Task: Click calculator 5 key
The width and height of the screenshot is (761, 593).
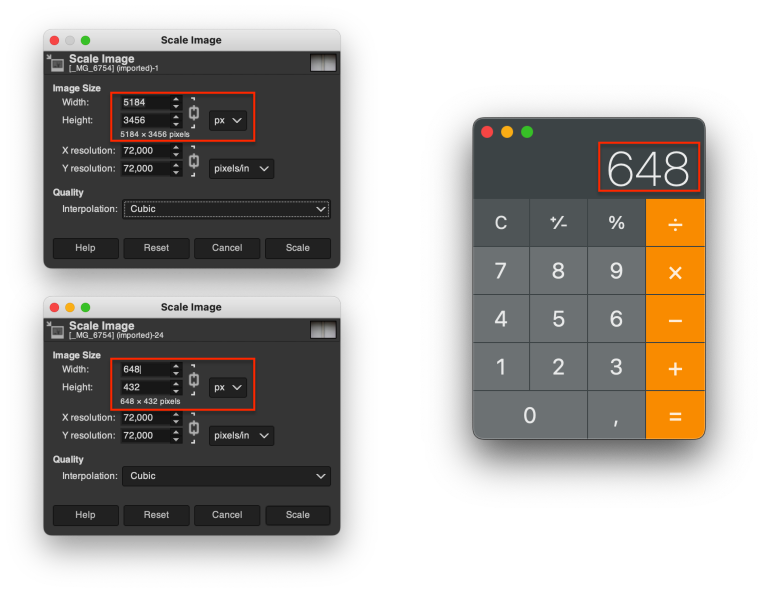Action: tap(559, 319)
